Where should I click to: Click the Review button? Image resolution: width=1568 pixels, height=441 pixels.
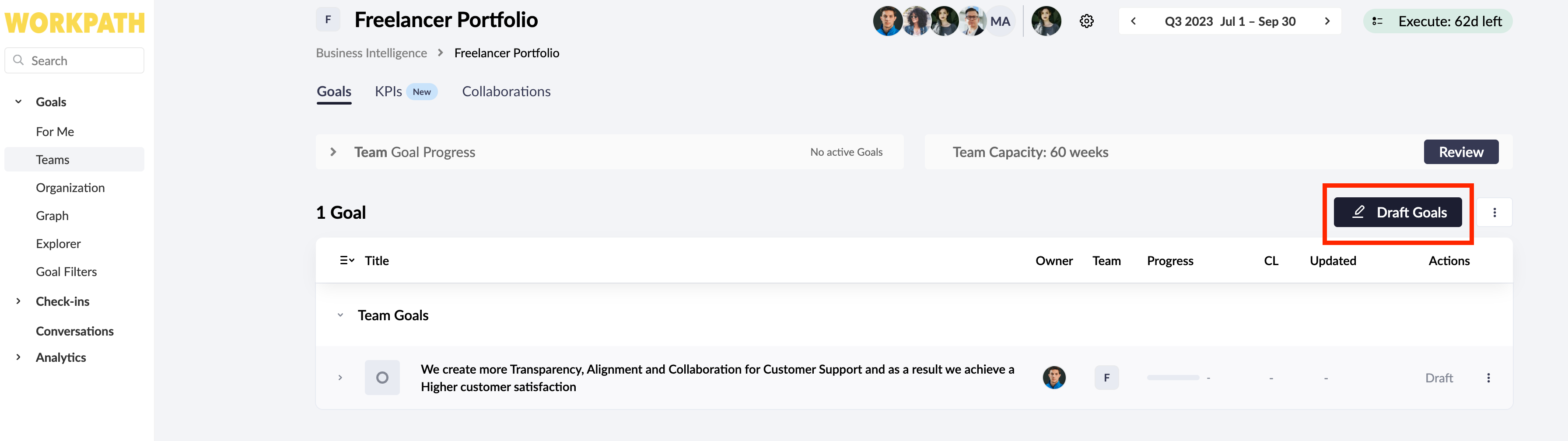coord(1461,152)
